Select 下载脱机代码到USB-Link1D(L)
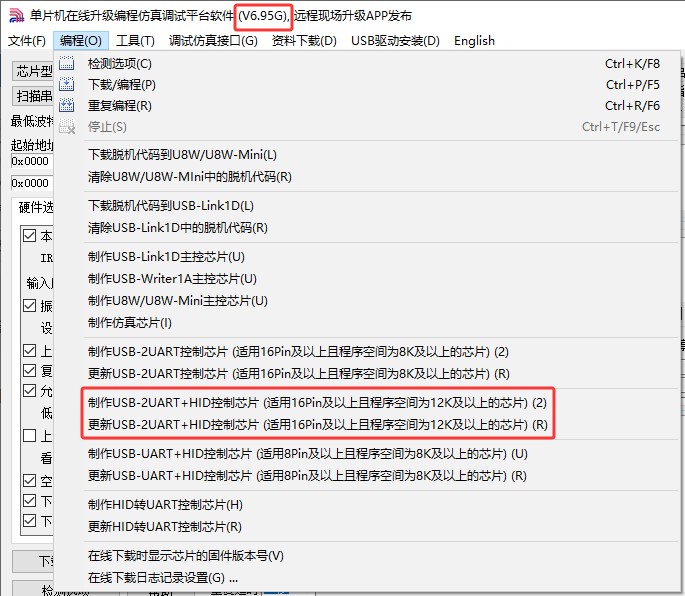 [367, 206]
